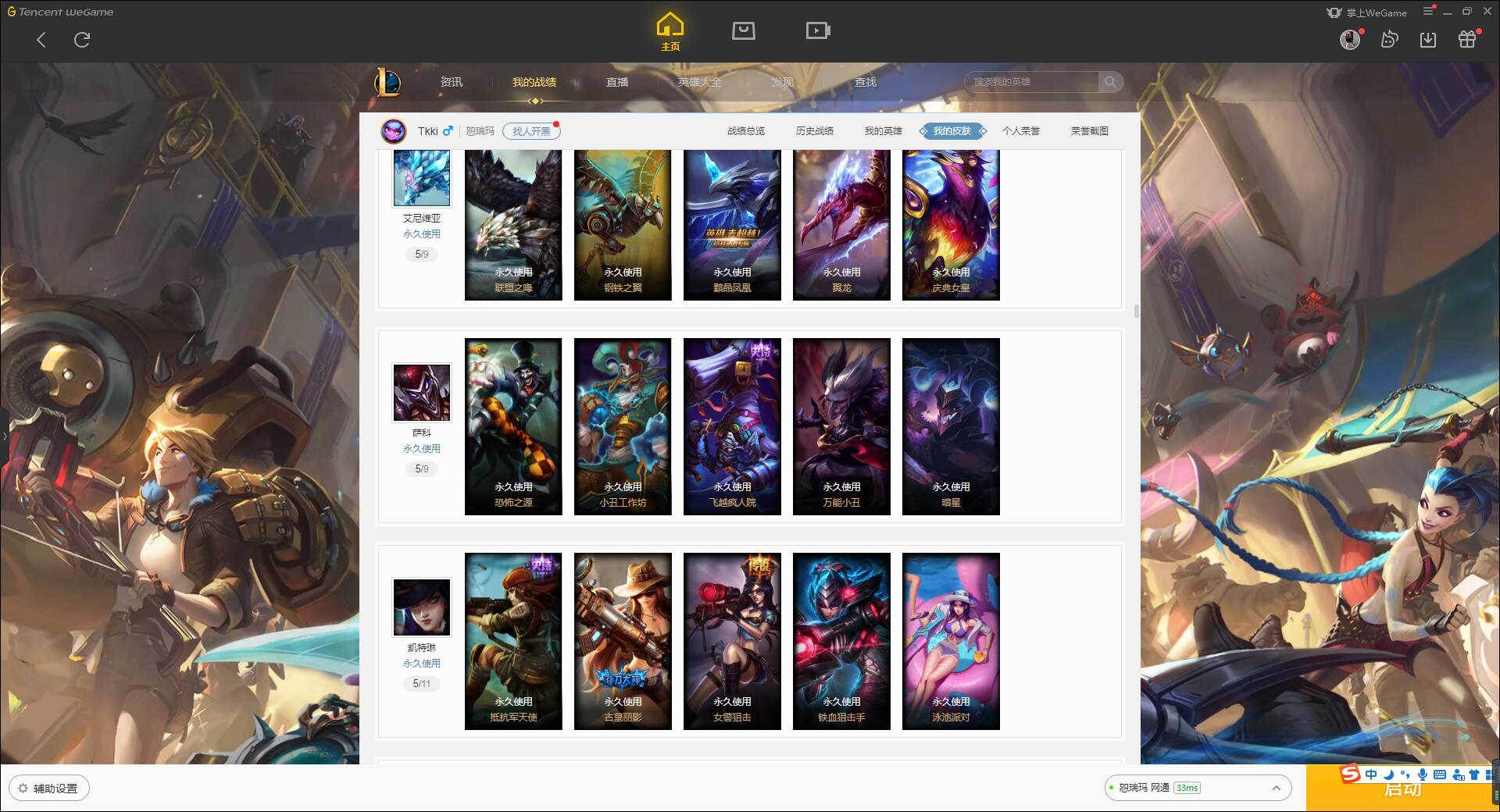
Task: Click the 启动 launch button
Action: 1402,789
